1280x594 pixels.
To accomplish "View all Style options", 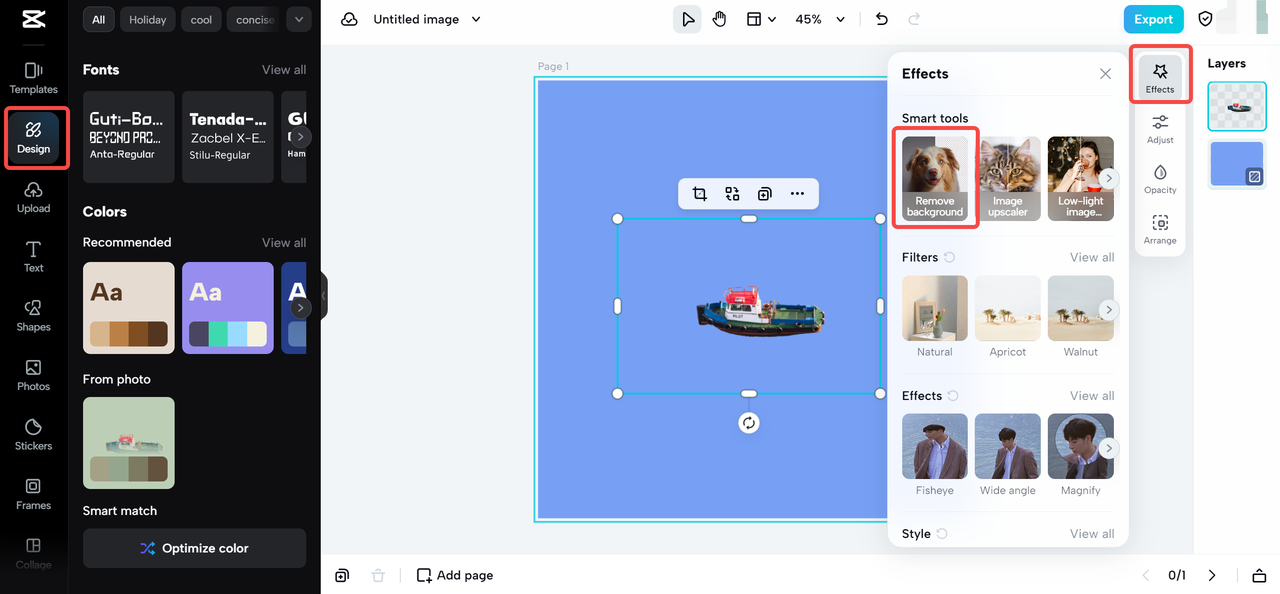I will [1092, 533].
